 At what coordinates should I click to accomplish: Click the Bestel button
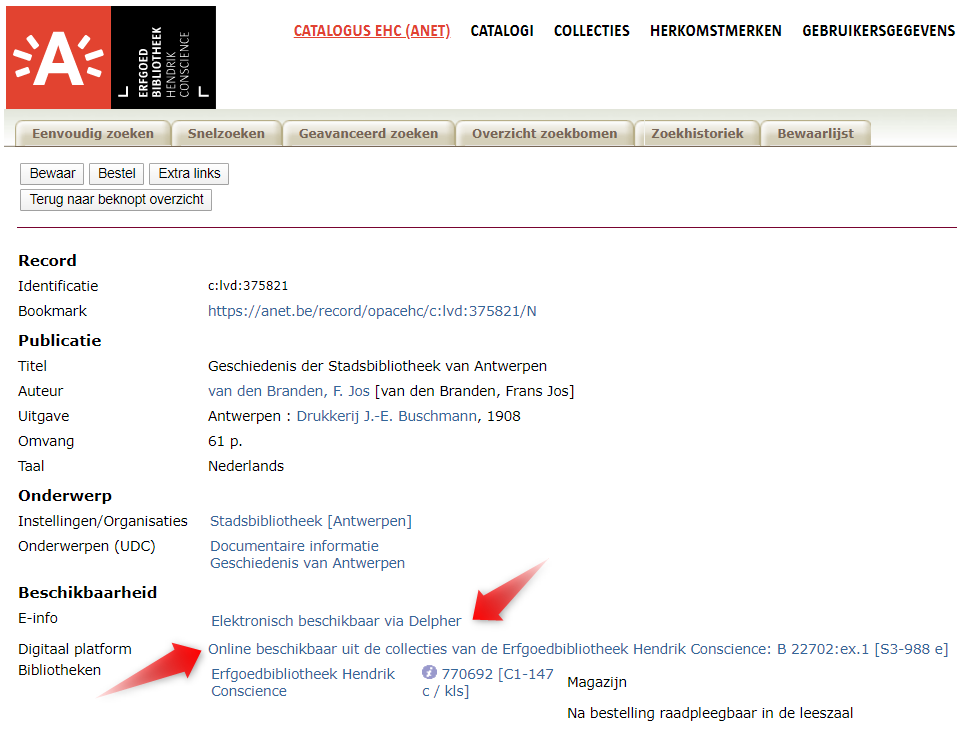(x=116, y=174)
